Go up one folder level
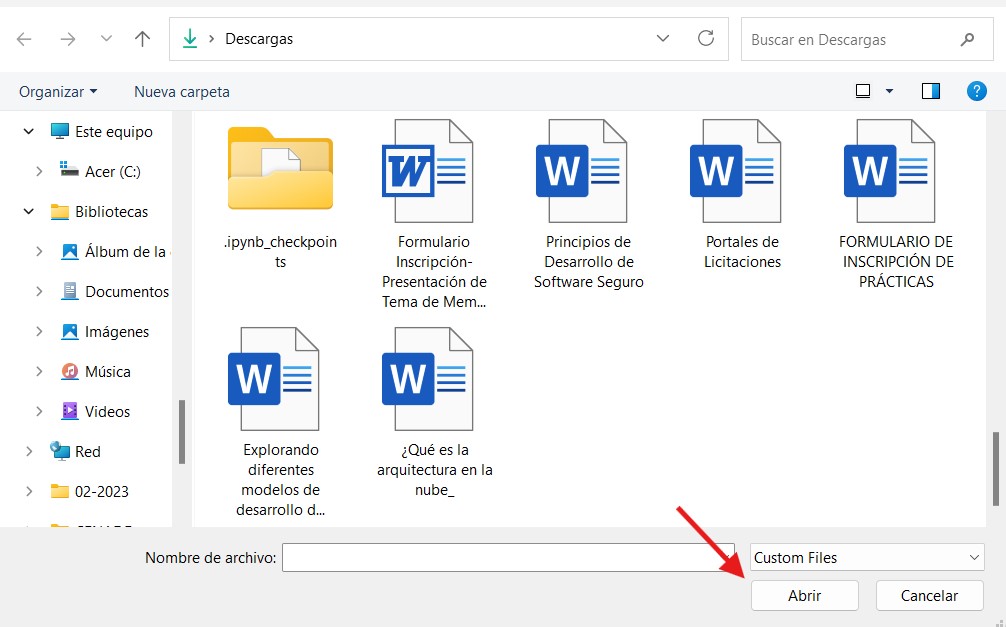The height and width of the screenshot is (627, 1006). point(142,39)
